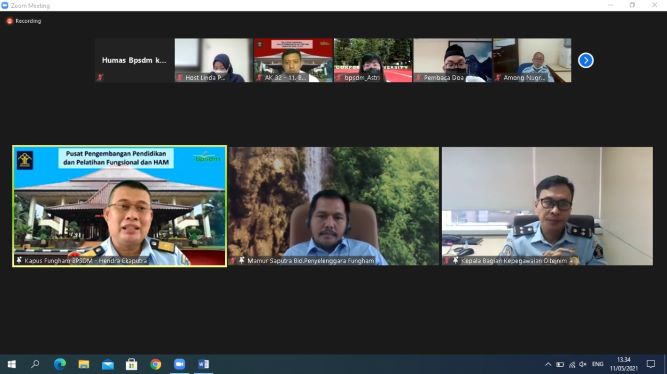Viewport: 667px width, 374px height.
Task: Switch to Word document in taskbar
Action: point(203,364)
